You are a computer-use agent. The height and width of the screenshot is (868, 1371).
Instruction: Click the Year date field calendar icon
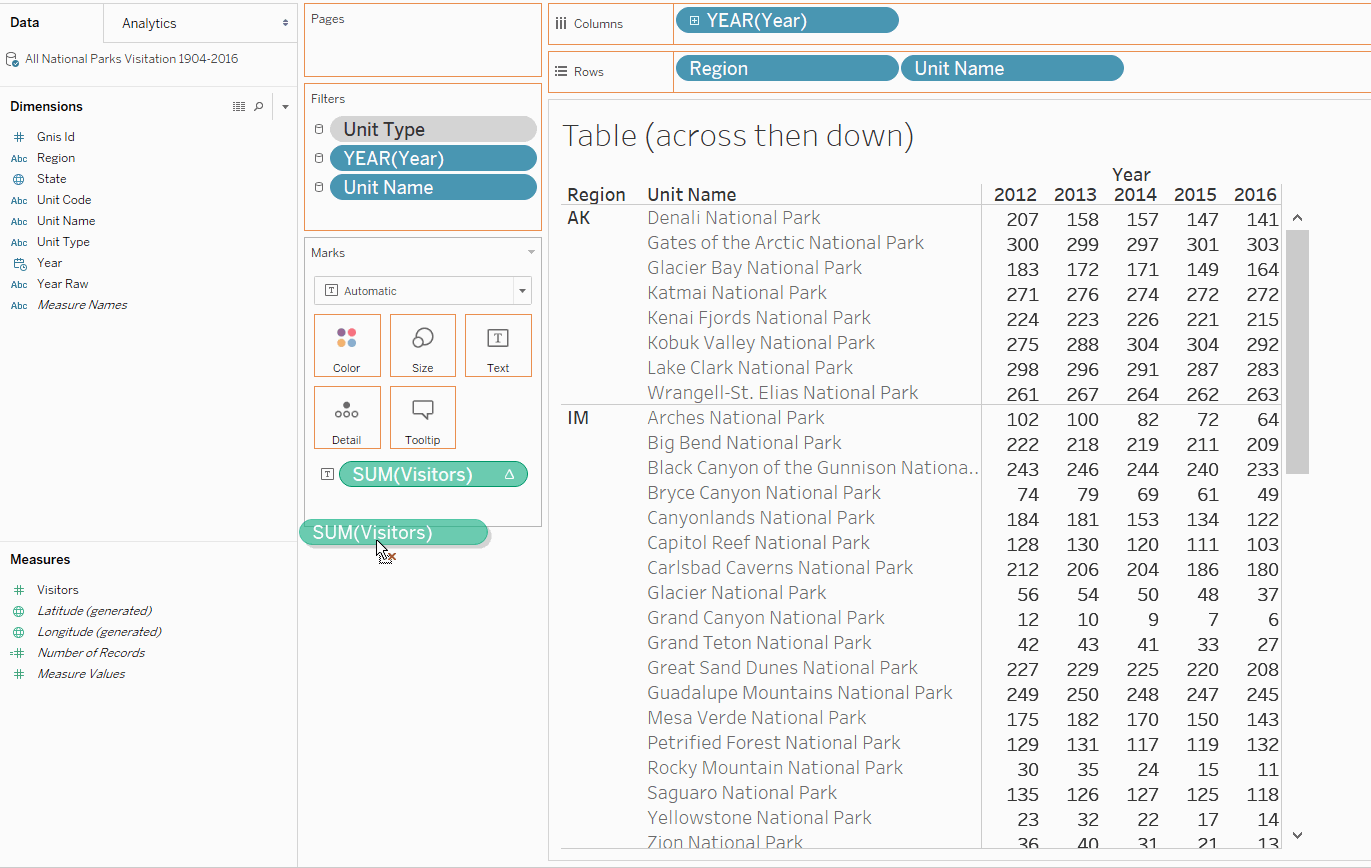[19, 263]
